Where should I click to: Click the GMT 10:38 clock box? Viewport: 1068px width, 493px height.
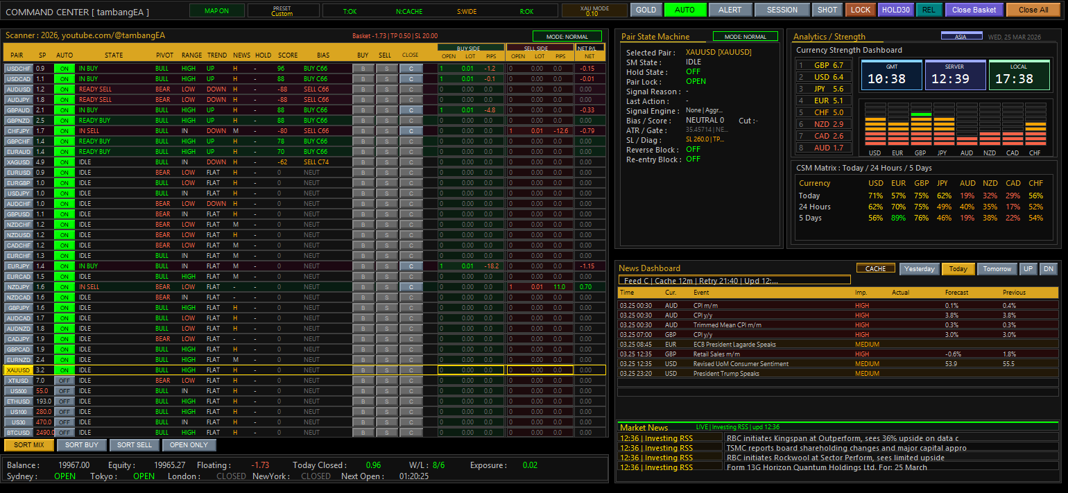[892, 75]
